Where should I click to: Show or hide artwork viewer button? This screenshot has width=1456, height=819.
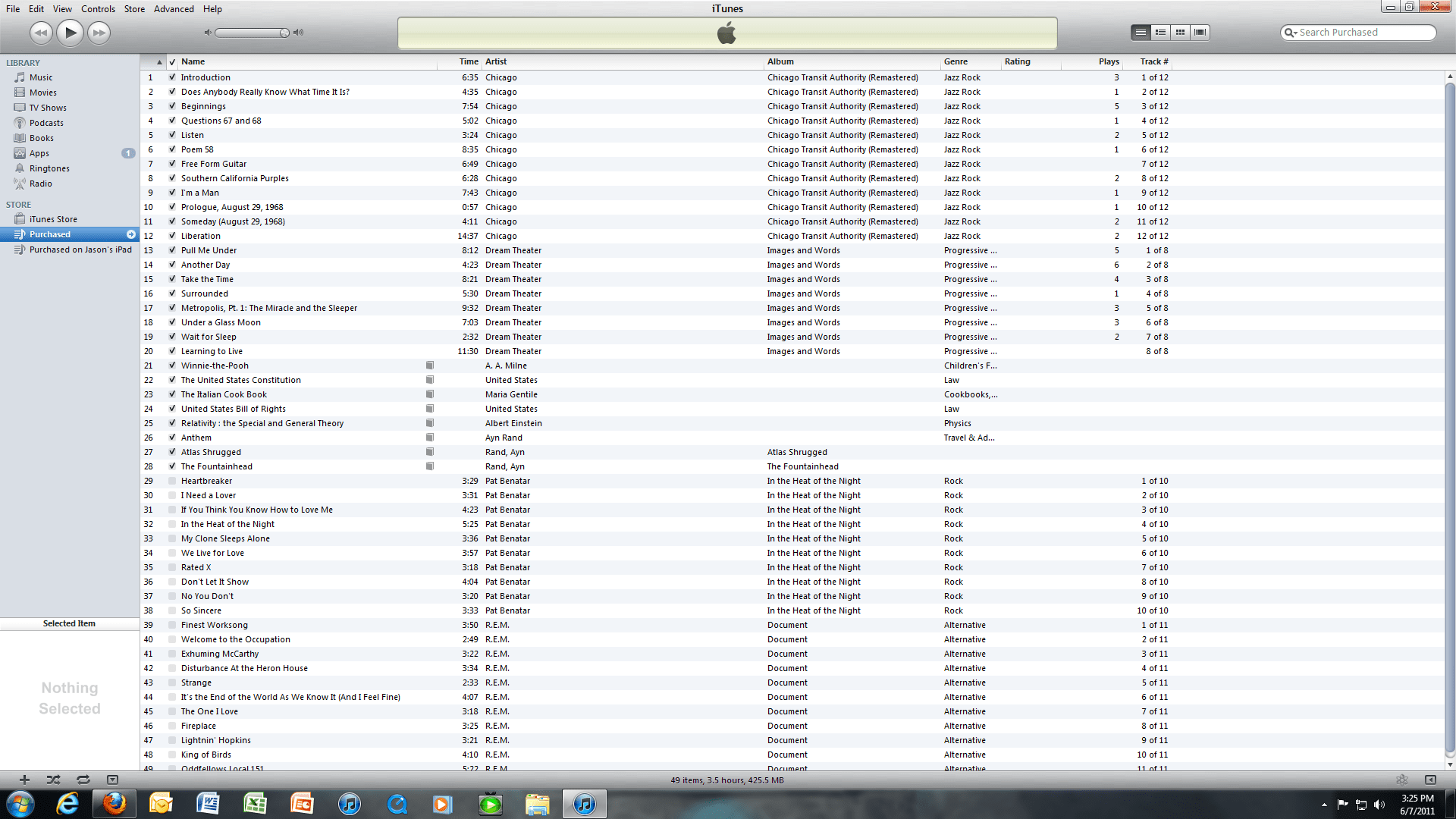pos(112,780)
